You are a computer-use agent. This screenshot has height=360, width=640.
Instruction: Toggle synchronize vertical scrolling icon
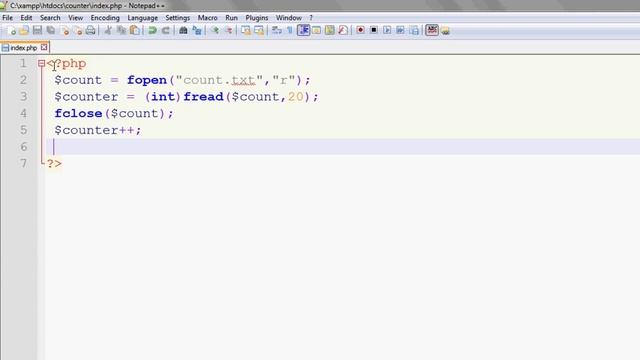[246, 30]
